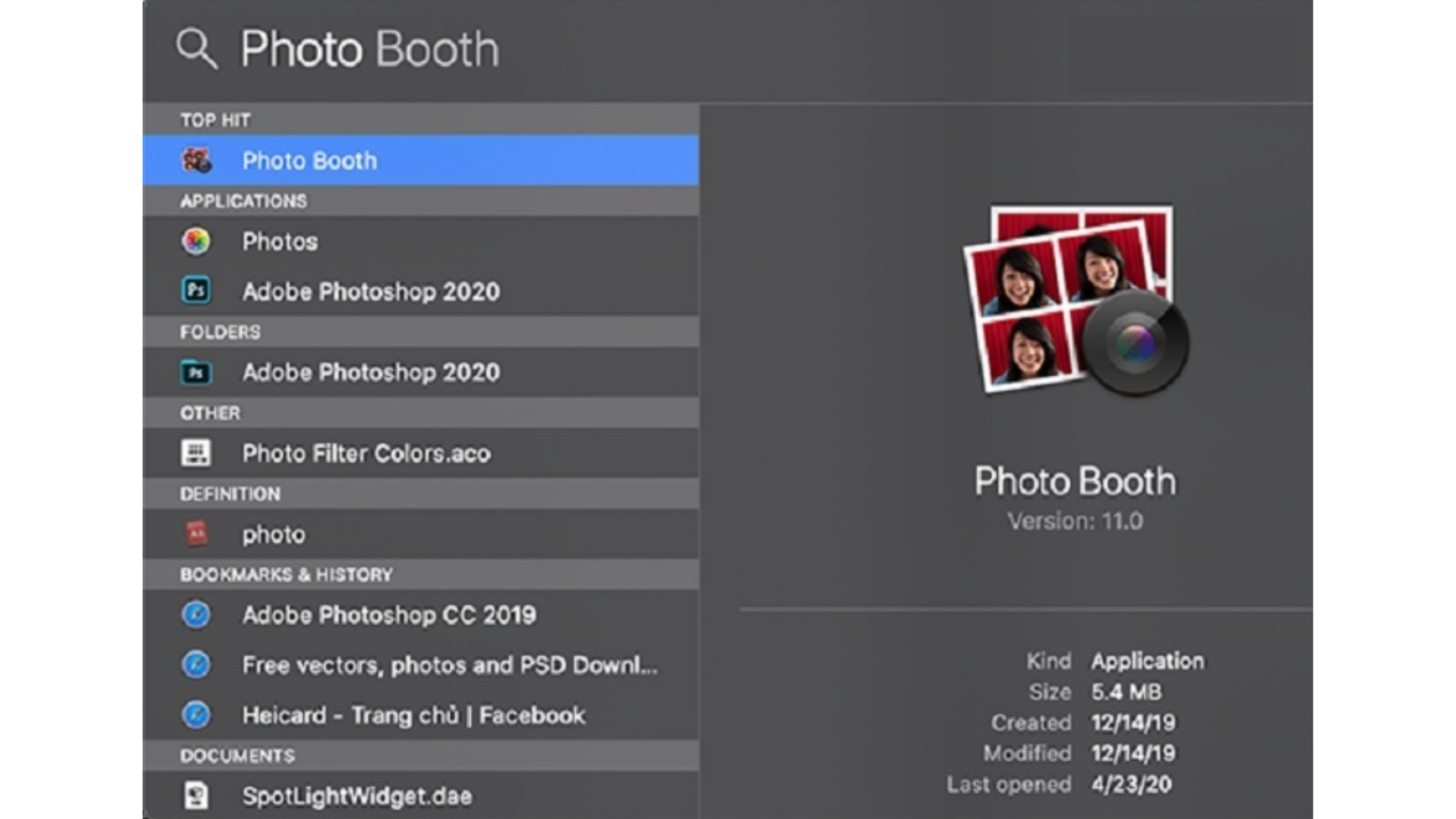
Task: Click the Photoshop folder icon under Folders
Action: pyautogui.click(x=196, y=372)
